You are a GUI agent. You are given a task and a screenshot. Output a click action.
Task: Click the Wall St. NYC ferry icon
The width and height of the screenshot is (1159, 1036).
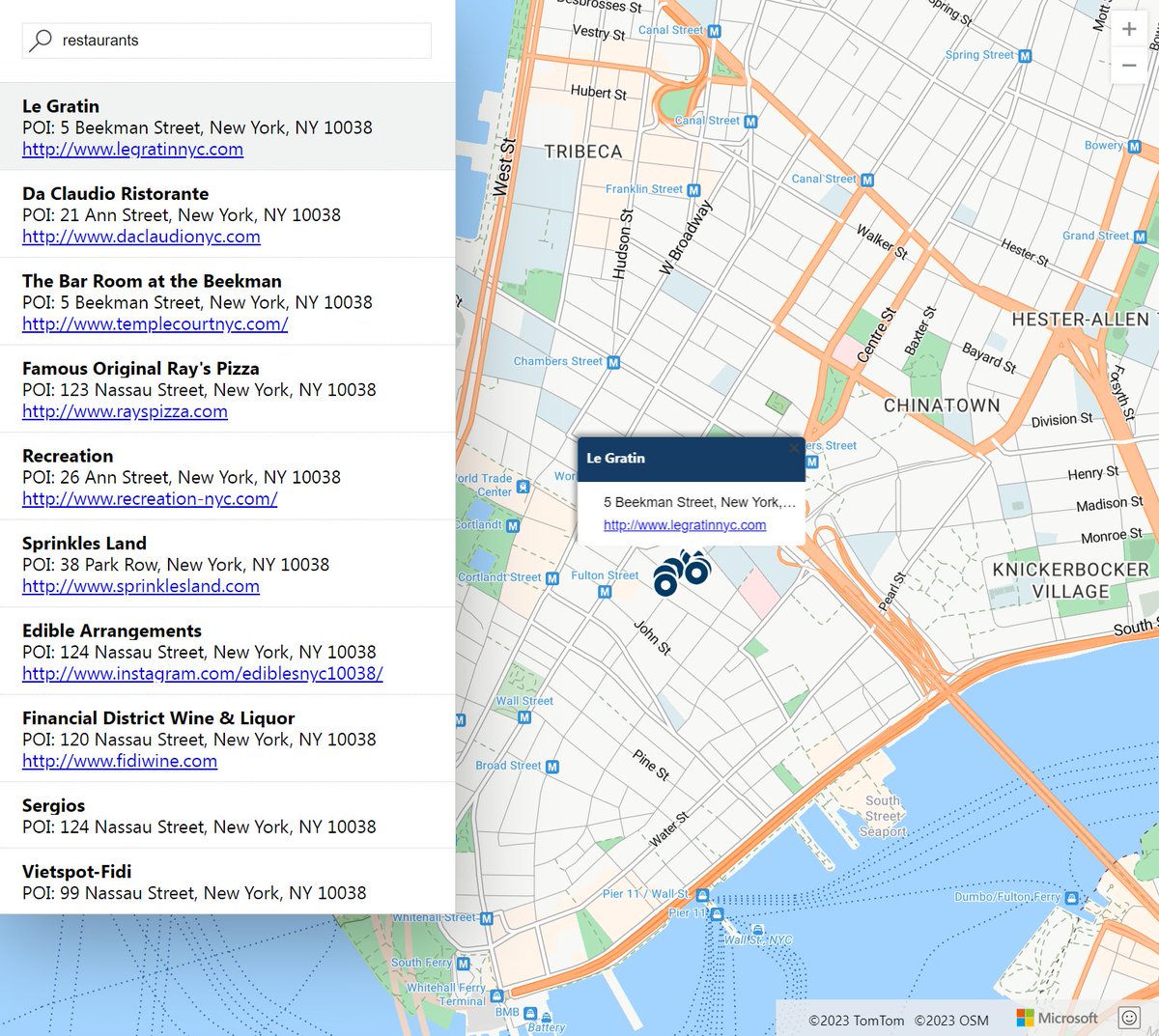tap(758, 929)
